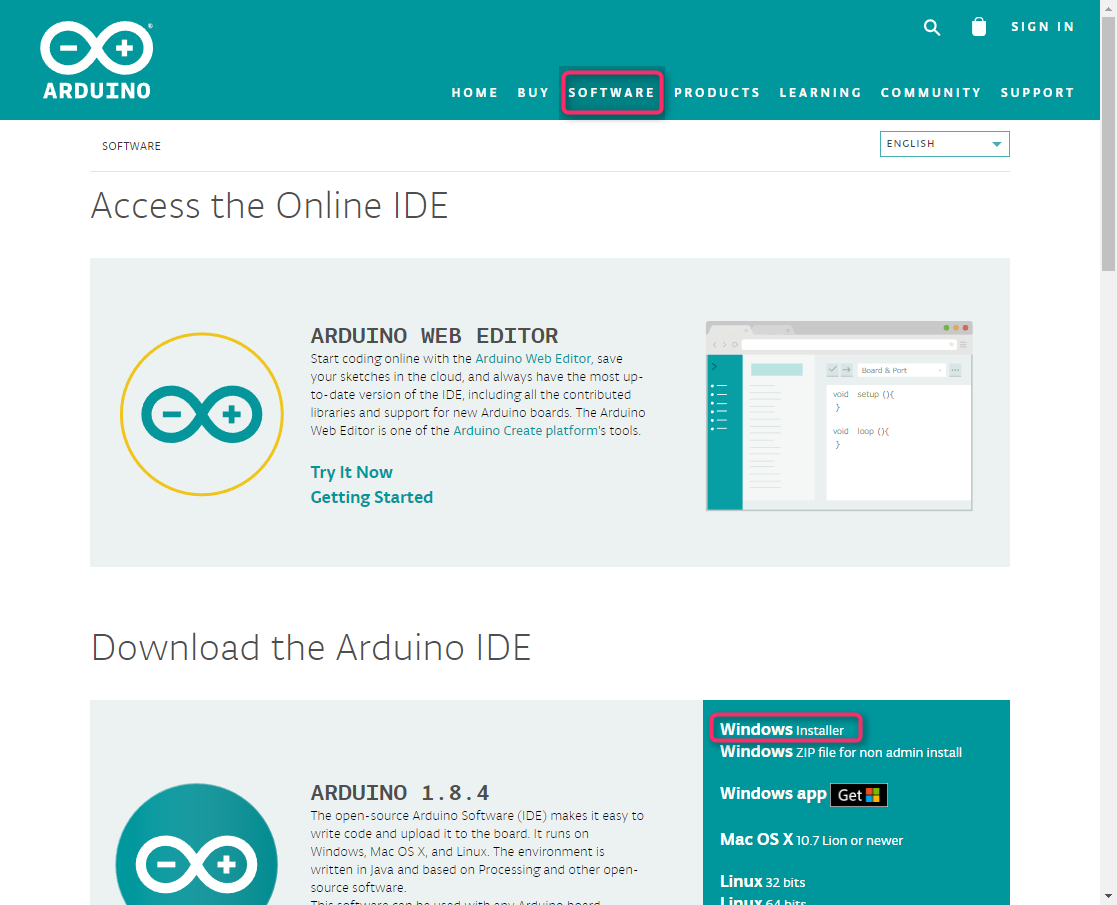Click the ARDUINO 1.8.4 heading
The height and width of the screenshot is (905, 1117).
click(x=400, y=792)
